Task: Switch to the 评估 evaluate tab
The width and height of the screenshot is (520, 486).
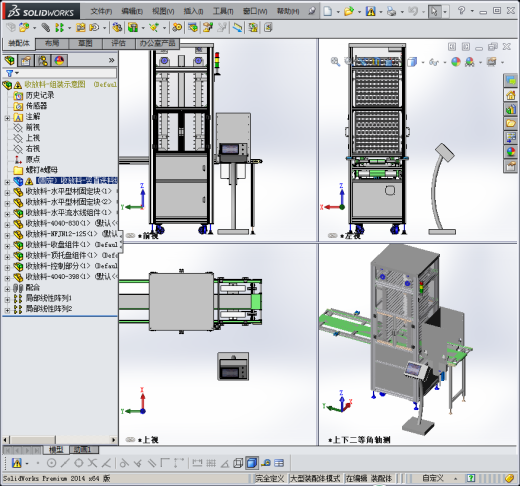Action: (118, 43)
